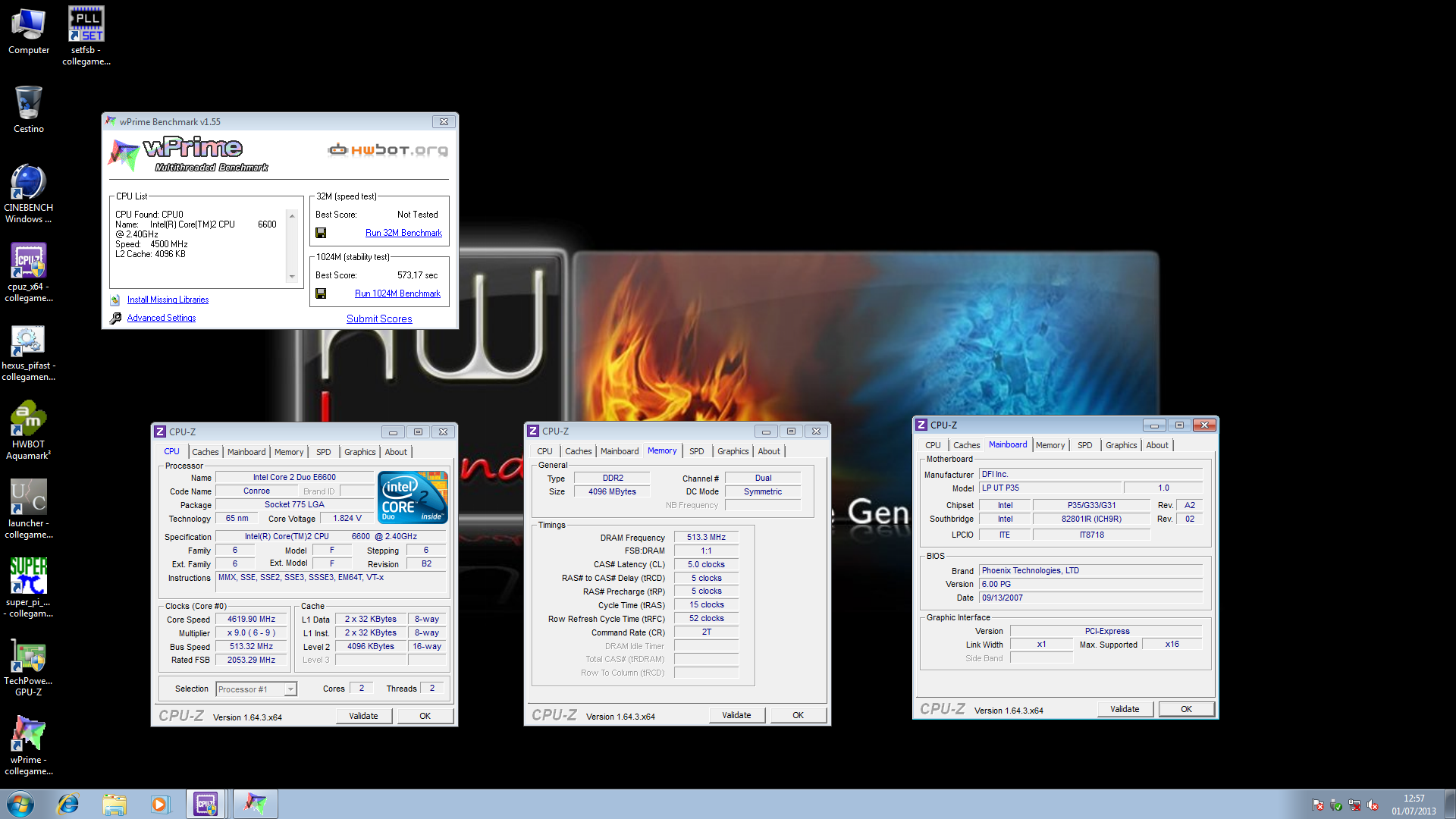Click the HWBOT.org logo in wPrime
Viewport: 1456px width, 819px height.
388,150
